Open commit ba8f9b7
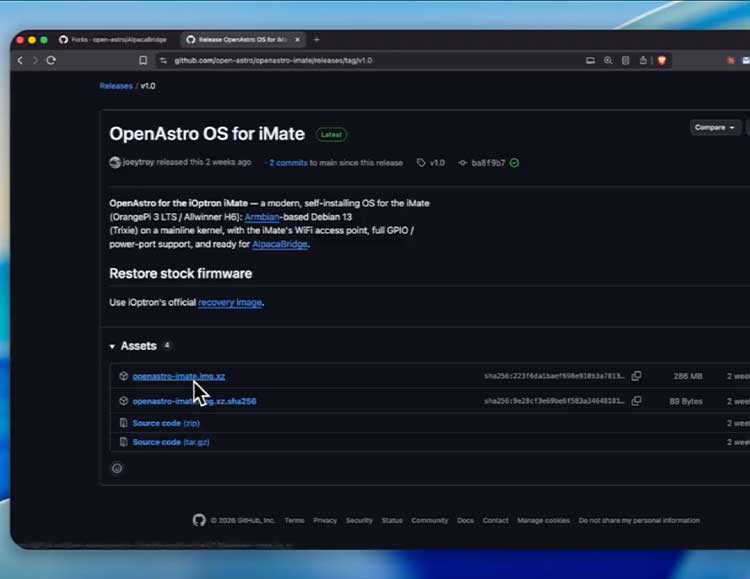The image size is (750, 579). pyautogui.click(x=488, y=163)
